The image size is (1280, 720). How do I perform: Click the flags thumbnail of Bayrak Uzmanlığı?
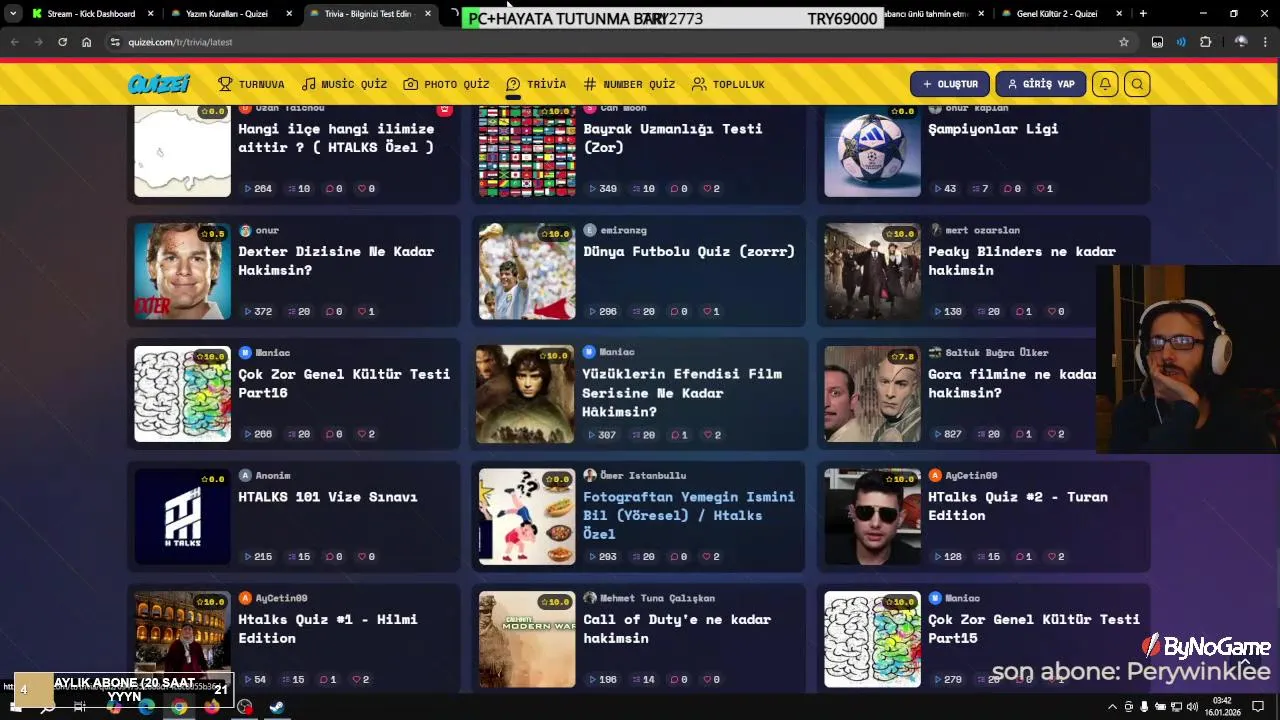[527, 150]
